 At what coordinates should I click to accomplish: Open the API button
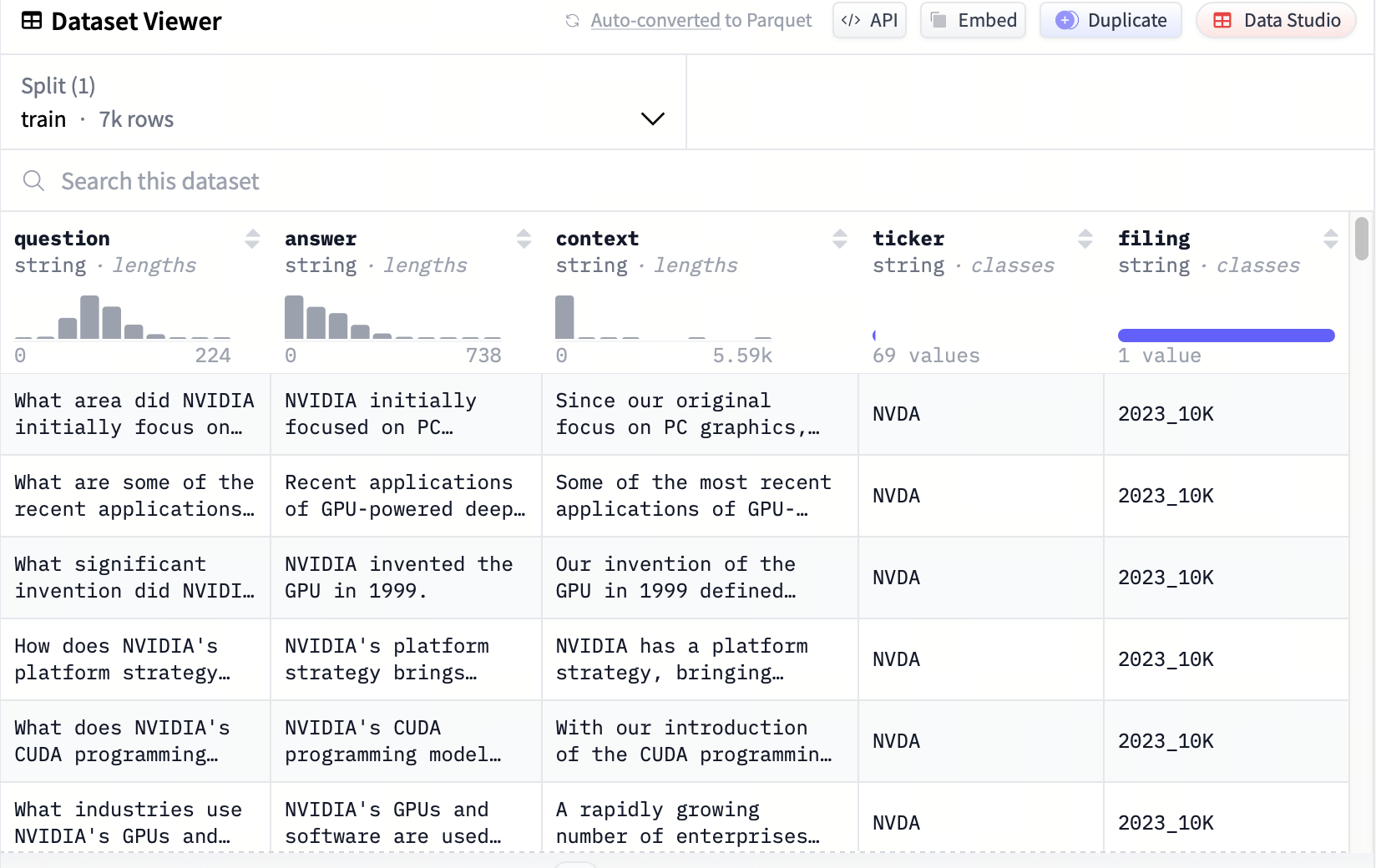tap(869, 20)
